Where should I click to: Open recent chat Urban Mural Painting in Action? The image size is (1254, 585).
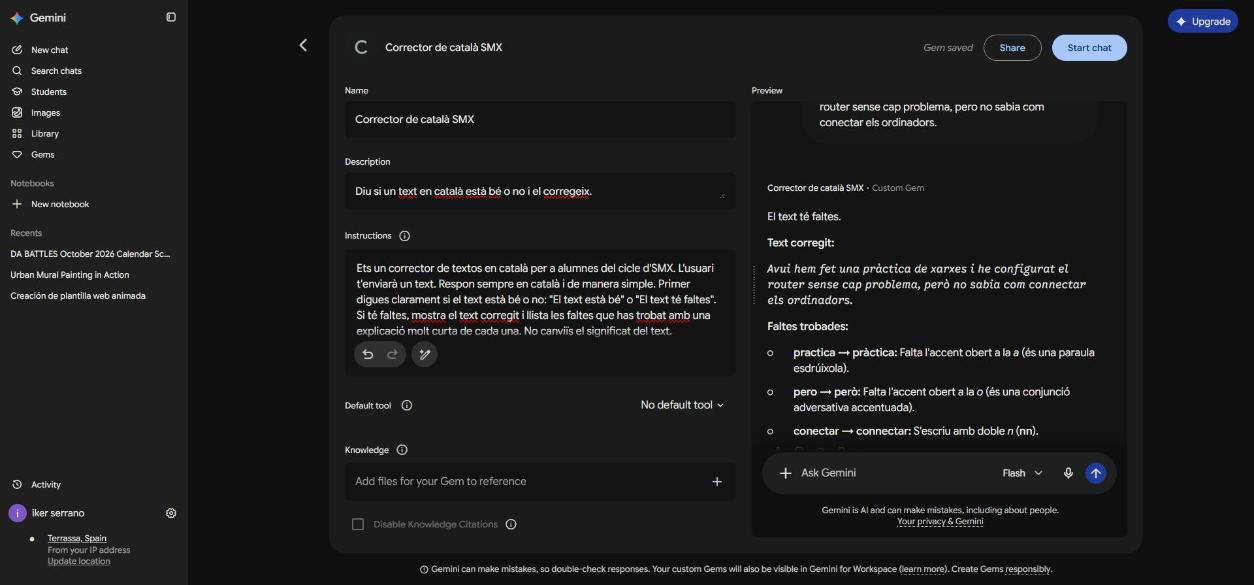pos(69,275)
